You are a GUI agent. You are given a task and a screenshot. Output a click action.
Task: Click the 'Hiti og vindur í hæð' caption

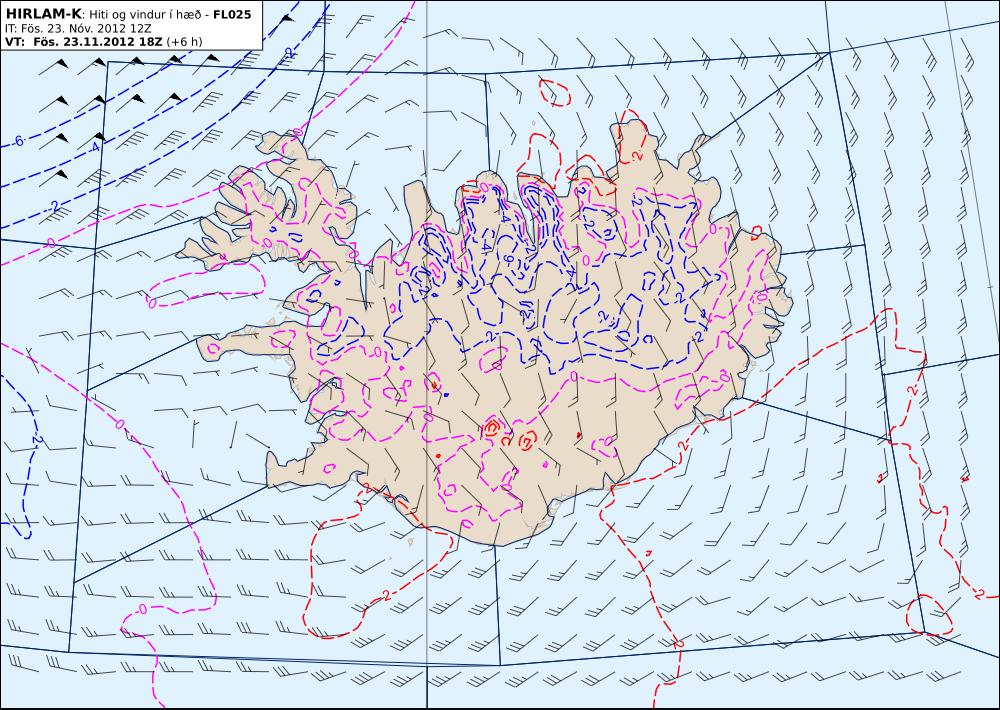[x=145, y=15]
